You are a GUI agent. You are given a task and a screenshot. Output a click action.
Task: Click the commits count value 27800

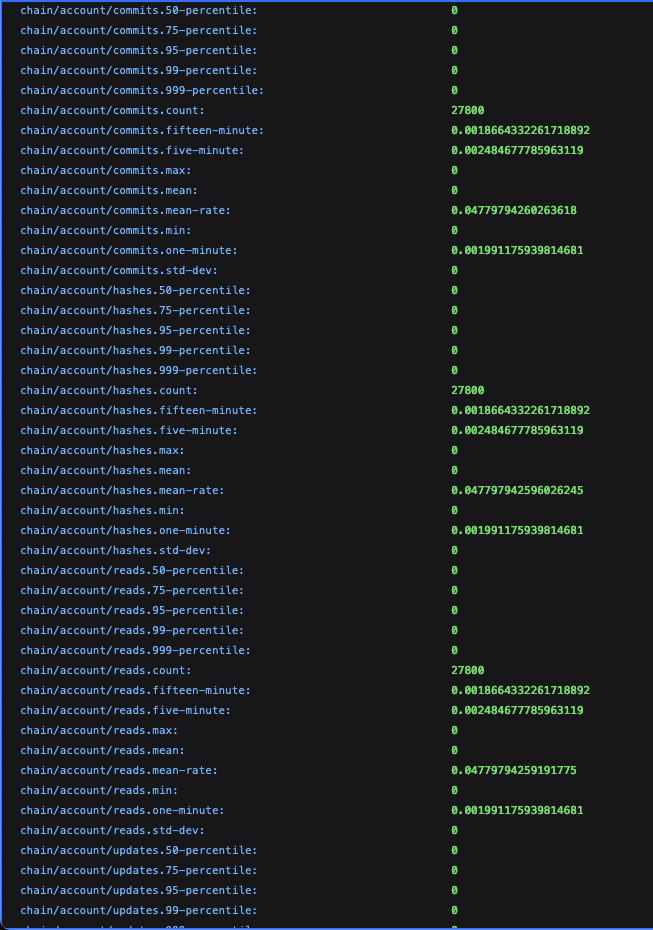pos(467,110)
